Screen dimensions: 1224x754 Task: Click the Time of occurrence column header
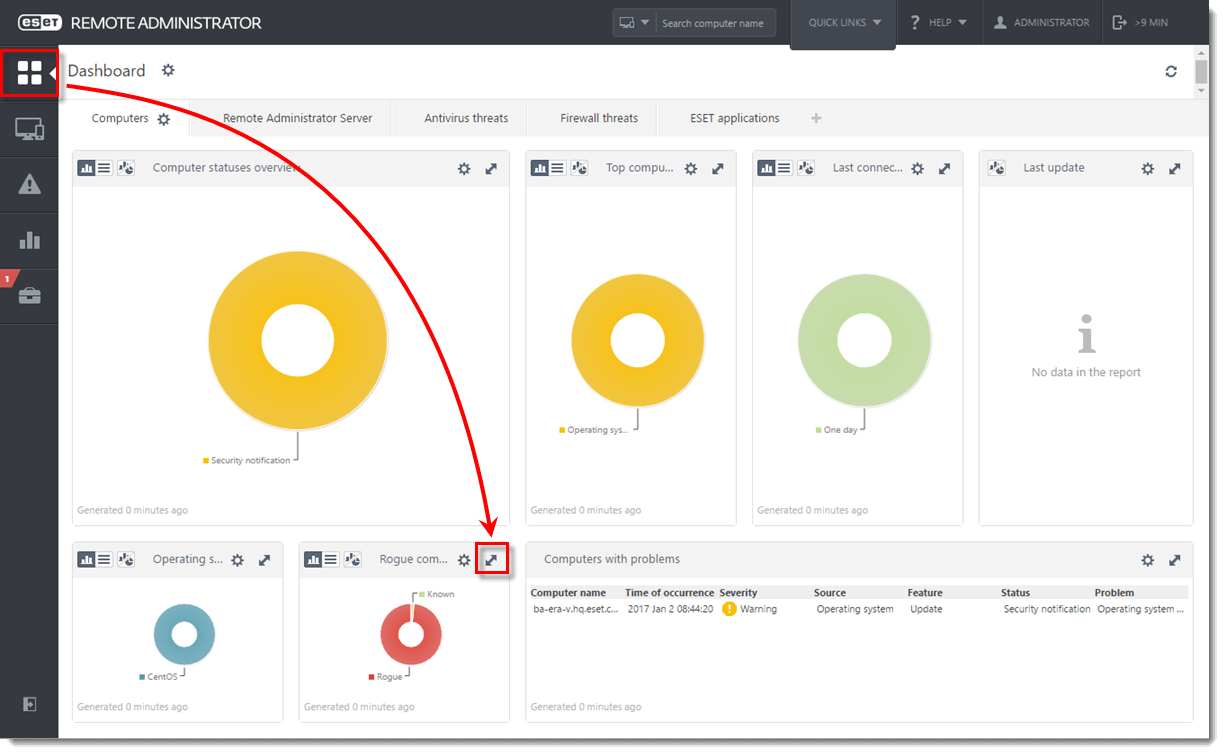[x=670, y=593]
